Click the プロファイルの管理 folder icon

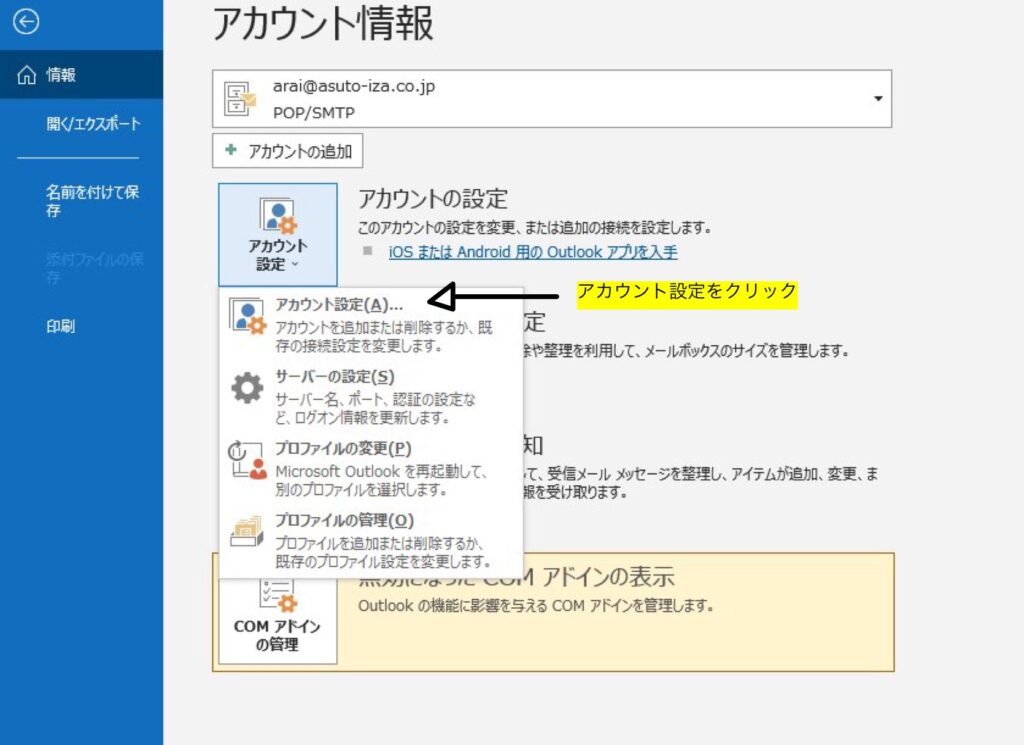pos(247,532)
